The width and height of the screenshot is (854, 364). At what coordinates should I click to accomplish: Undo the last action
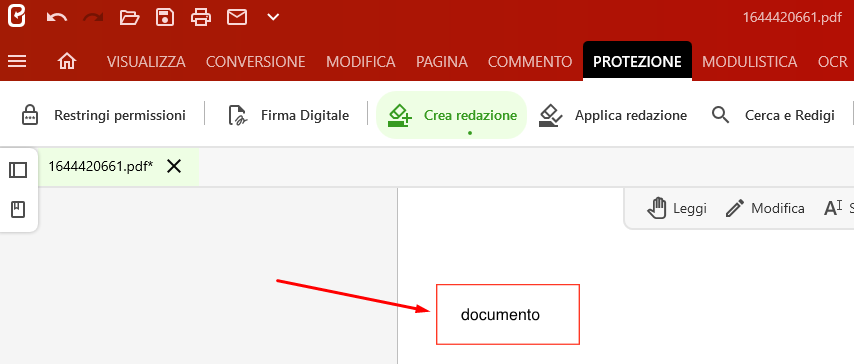[x=57, y=17]
